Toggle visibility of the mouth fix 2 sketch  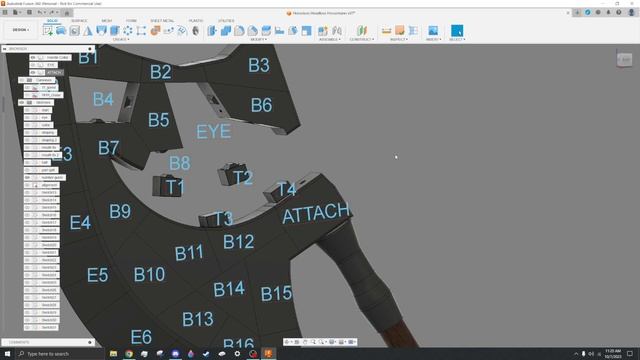28,155
